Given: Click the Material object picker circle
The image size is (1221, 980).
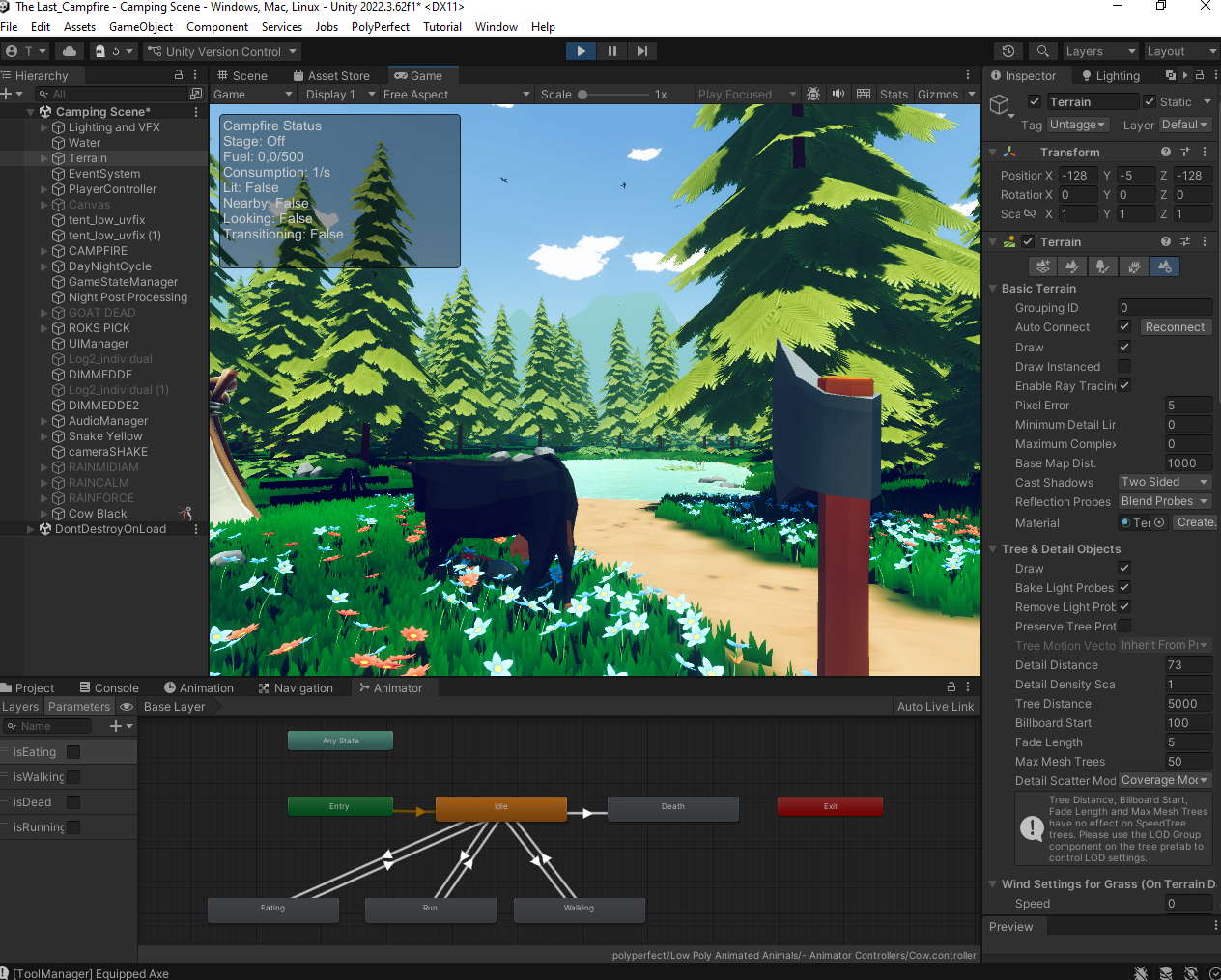Looking at the screenshot, I should pos(1159,522).
